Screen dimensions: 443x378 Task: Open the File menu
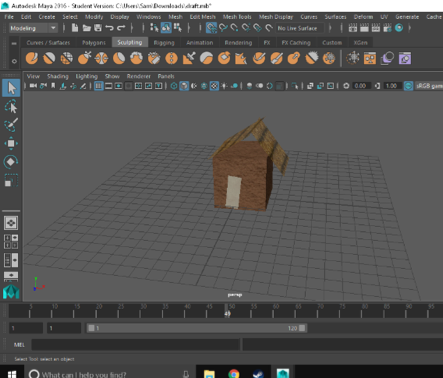pos(9,17)
